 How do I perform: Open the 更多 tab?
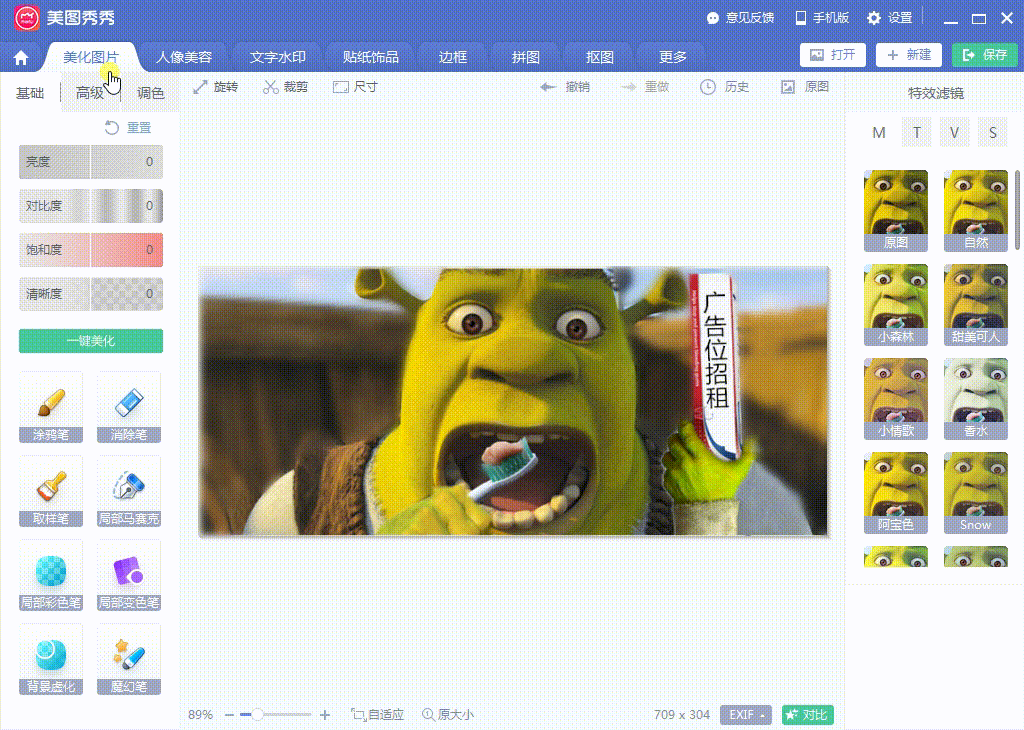click(673, 57)
